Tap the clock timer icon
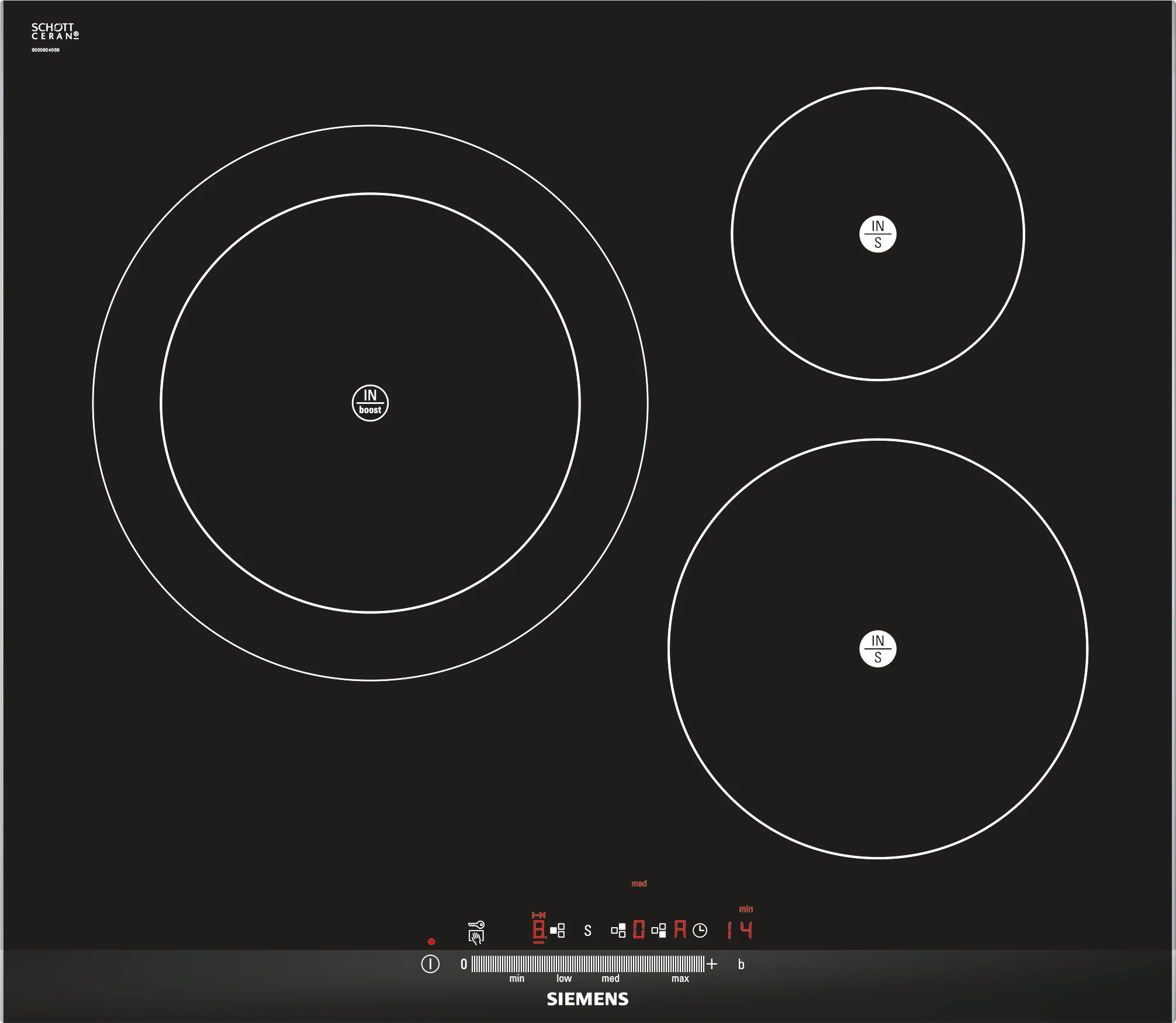The image size is (1176, 1023). tap(700, 930)
